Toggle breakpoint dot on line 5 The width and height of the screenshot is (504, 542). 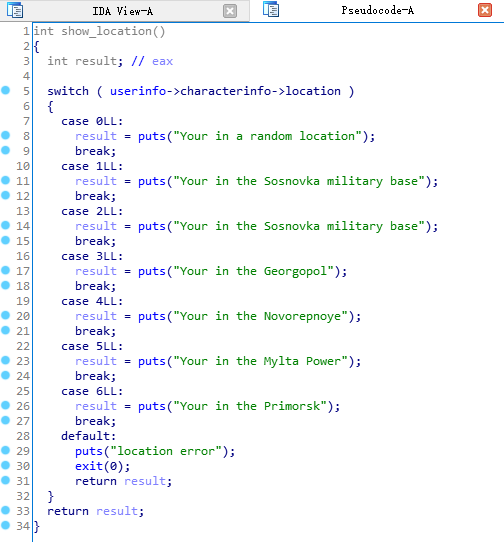tap(6, 91)
